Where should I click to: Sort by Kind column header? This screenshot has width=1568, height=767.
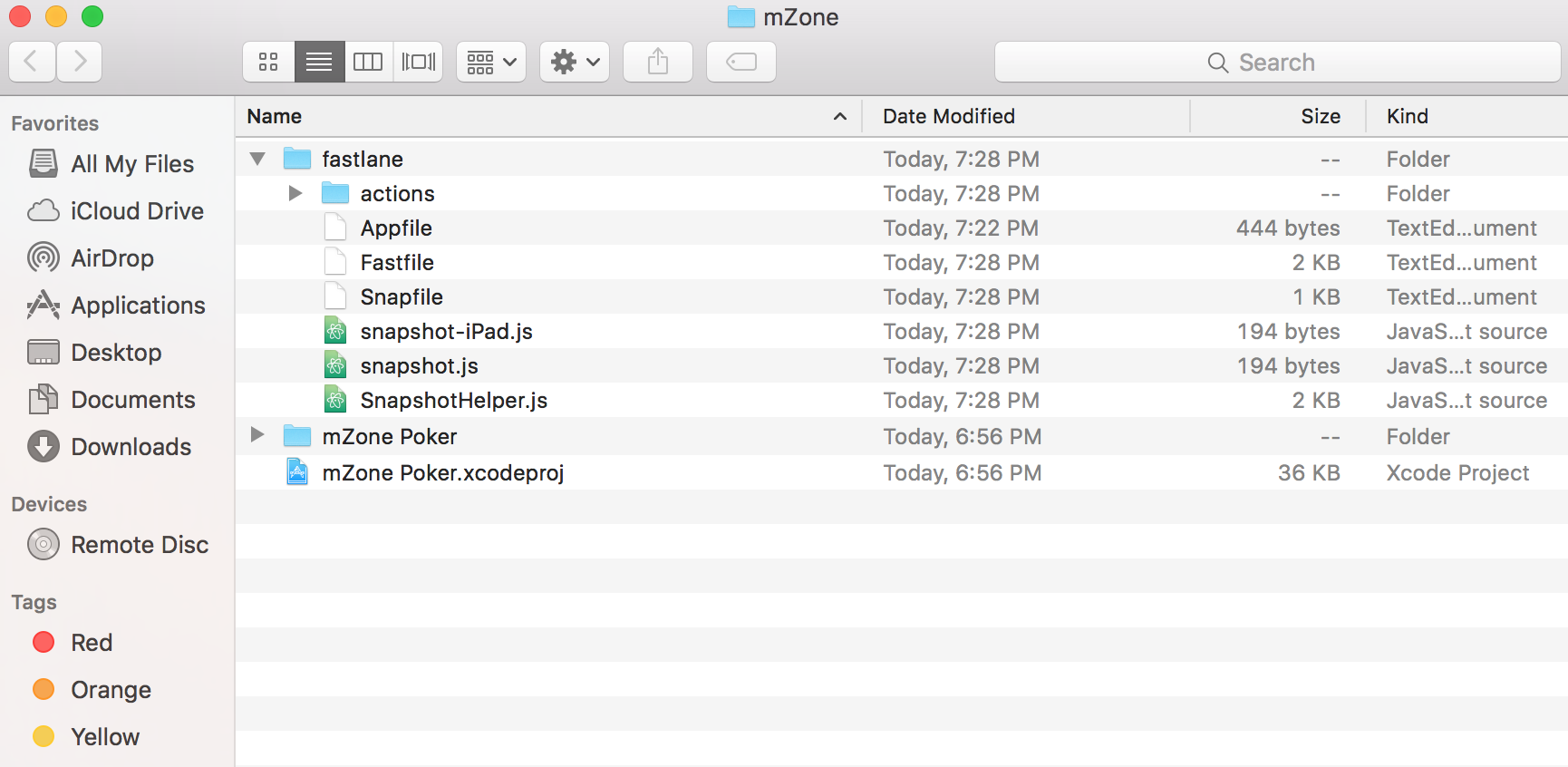point(1407,116)
